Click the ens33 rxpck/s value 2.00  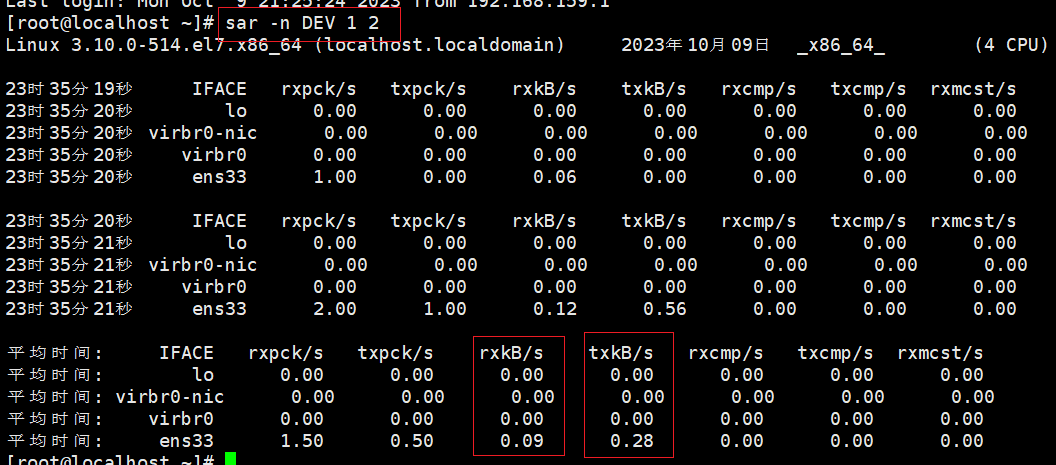click(335, 309)
